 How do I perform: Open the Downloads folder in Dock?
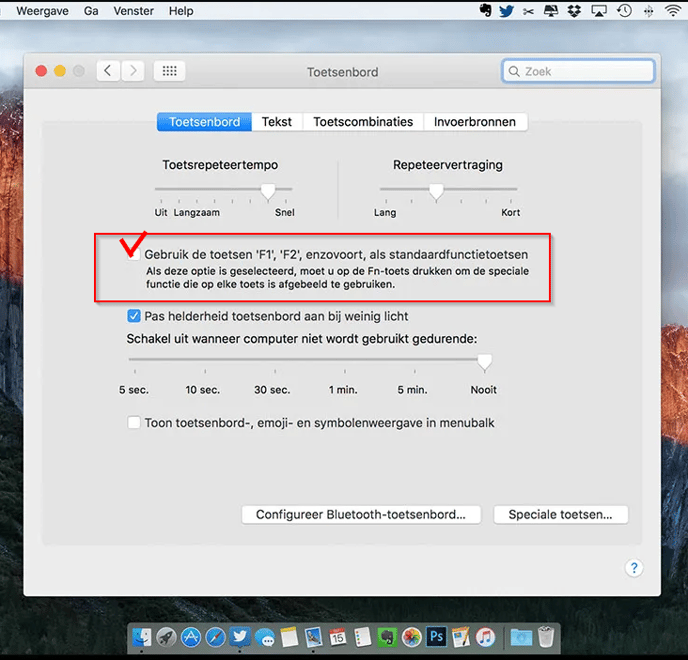(x=521, y=637)
